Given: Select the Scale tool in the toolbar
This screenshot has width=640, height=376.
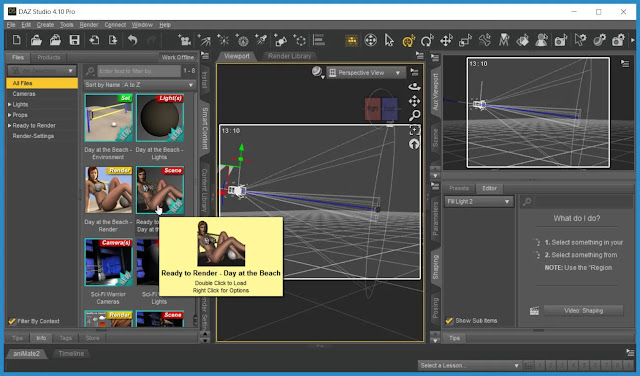Looking at the screenshot, I should [465, 40].
